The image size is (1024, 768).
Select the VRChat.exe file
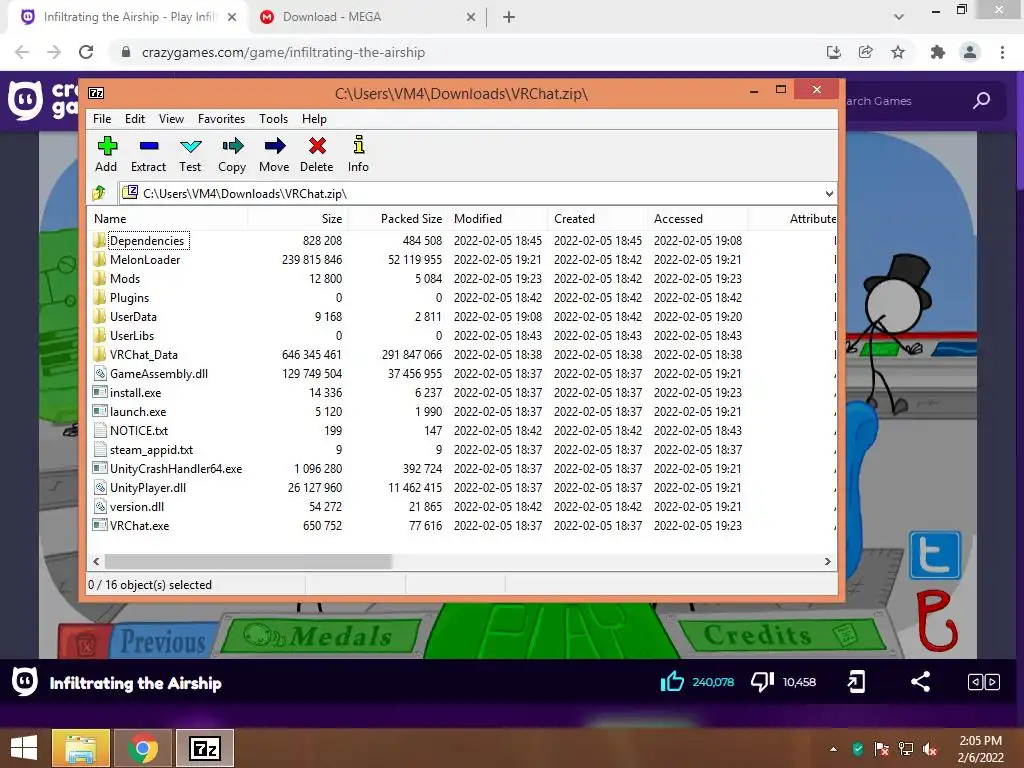point(139,525)
